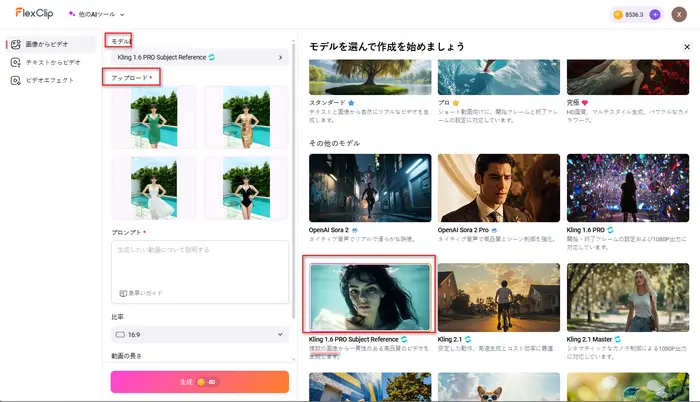Select the OpenAI Sora 2 model thumbnail
700x402 pixels.
(x=370, y=188)
